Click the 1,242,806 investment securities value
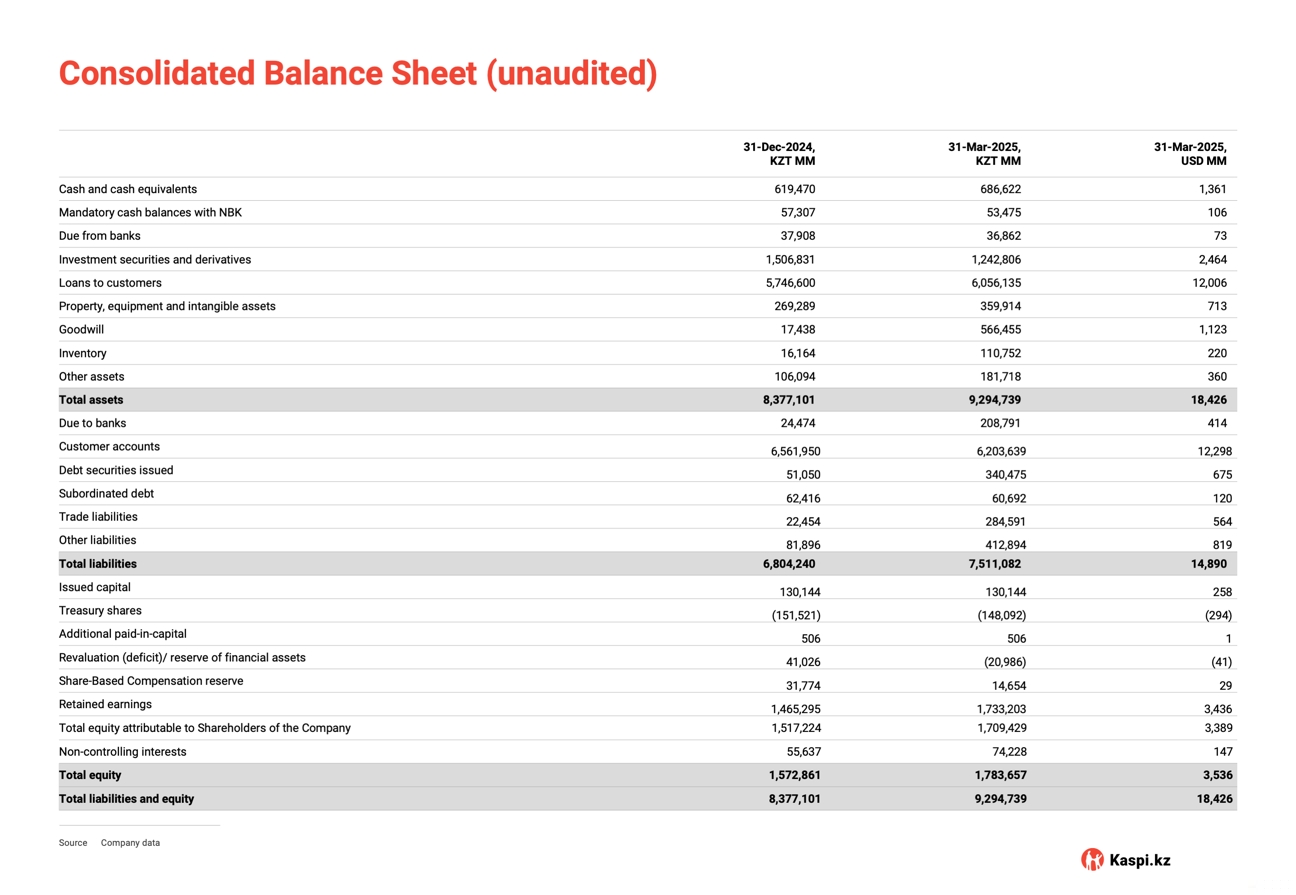Viewport: 1296px width, 895px height. pyautogui.click(x=988, y=260)
